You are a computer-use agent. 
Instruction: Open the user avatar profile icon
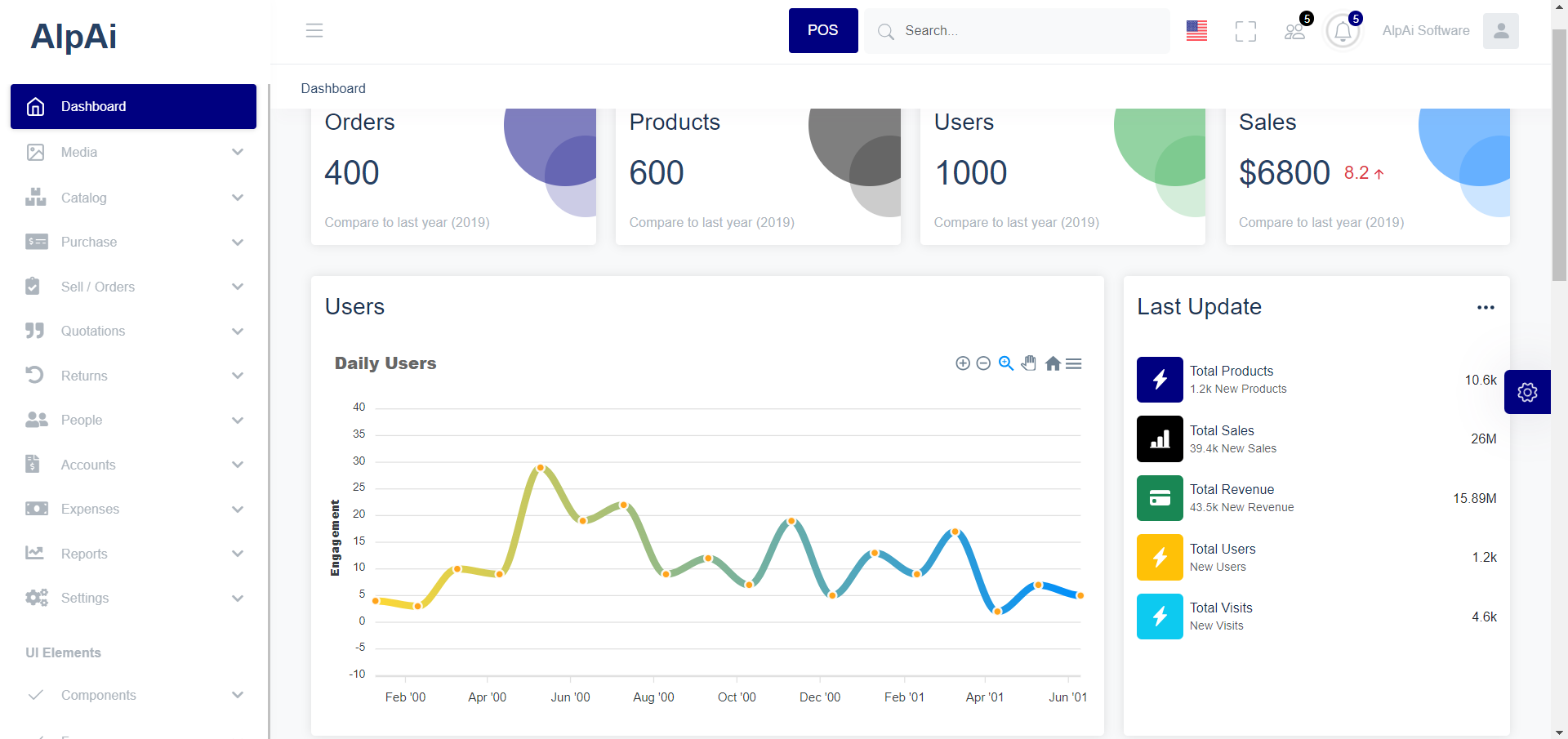[1501, 31]
